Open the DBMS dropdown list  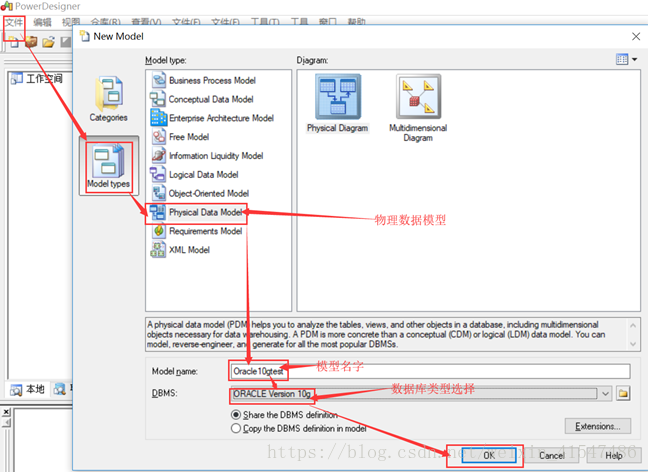click(x=605, y=393)
